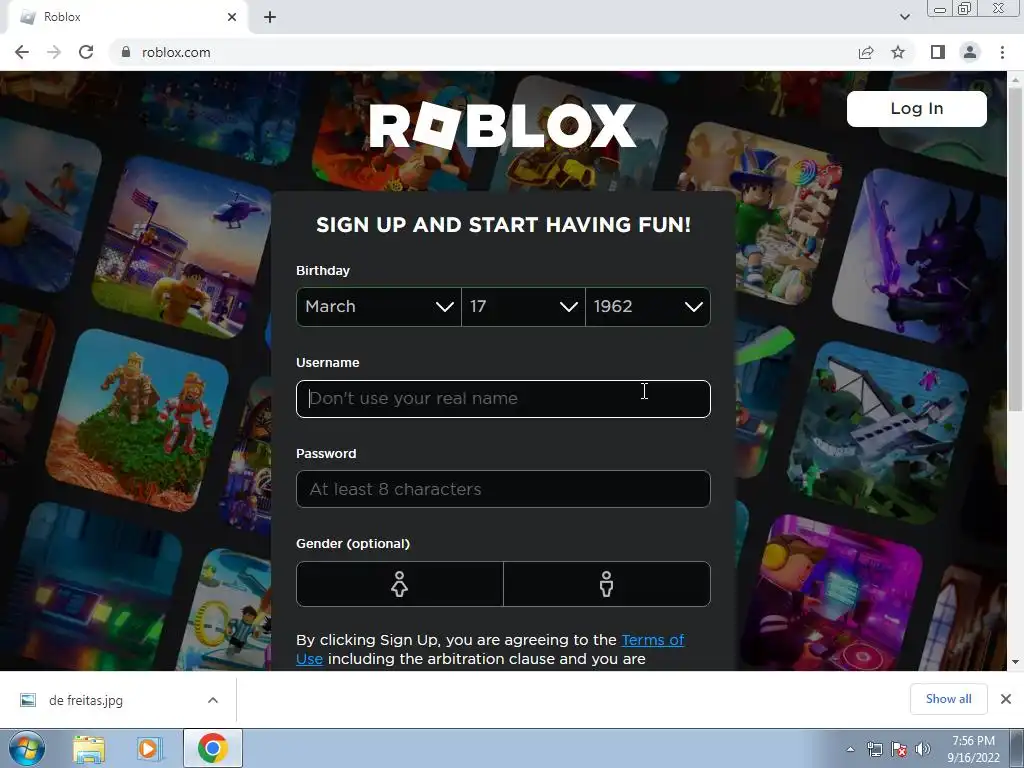Click the Chrome taskbar icon

[x=212, y=748]
